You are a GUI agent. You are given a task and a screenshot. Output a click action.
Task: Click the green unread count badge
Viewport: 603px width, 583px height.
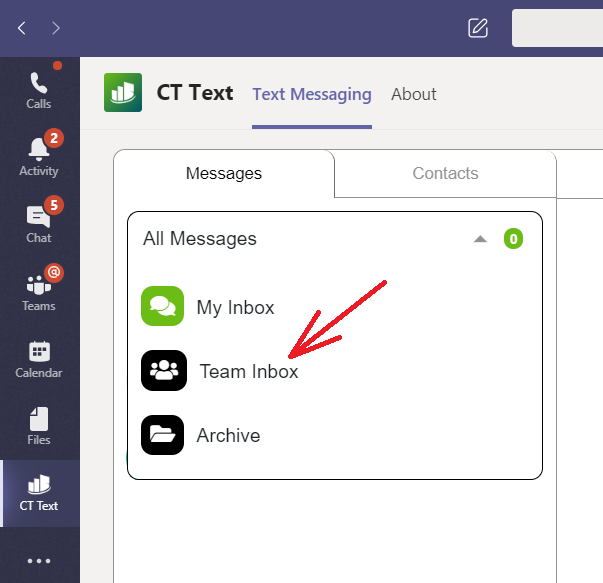click(x=513, y=239)
